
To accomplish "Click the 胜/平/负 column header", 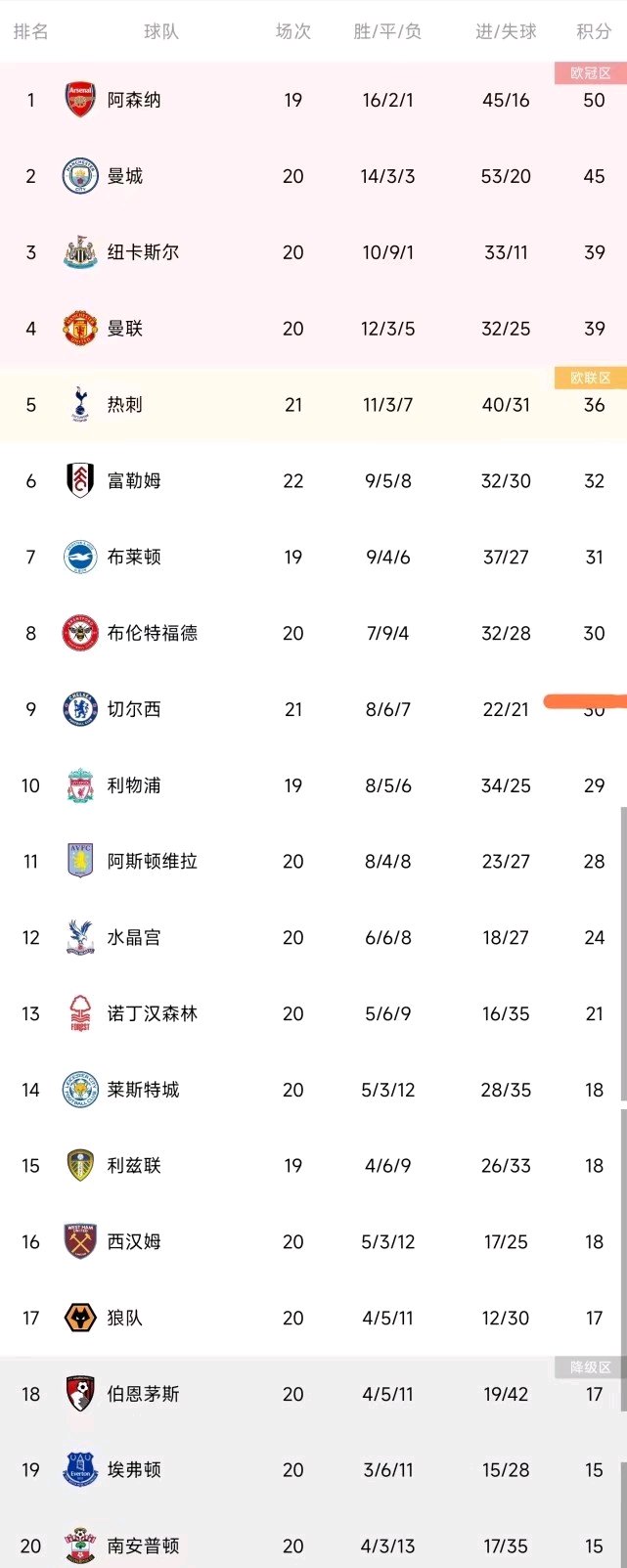I will point(387,31).
